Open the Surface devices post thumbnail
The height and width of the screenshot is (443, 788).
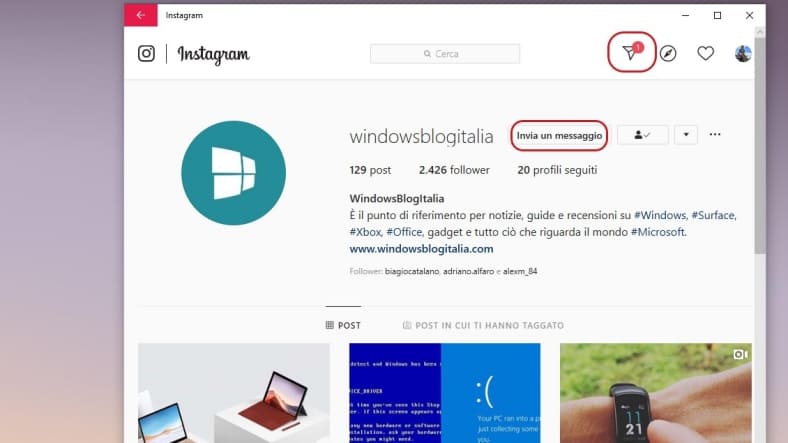tap(234, 393)
